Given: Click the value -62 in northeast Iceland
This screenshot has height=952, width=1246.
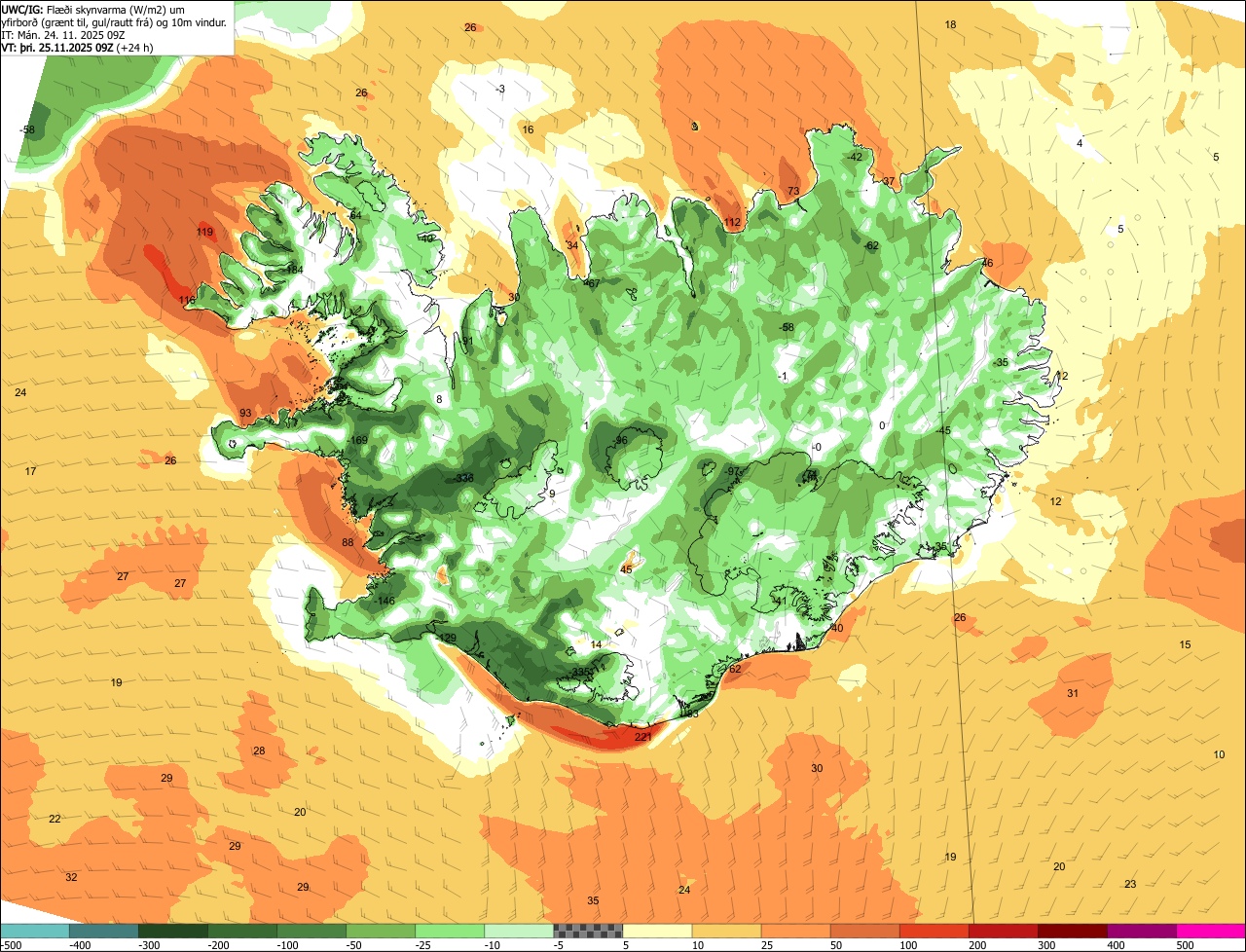Looking at the screenshot, I should pos(871,245).
